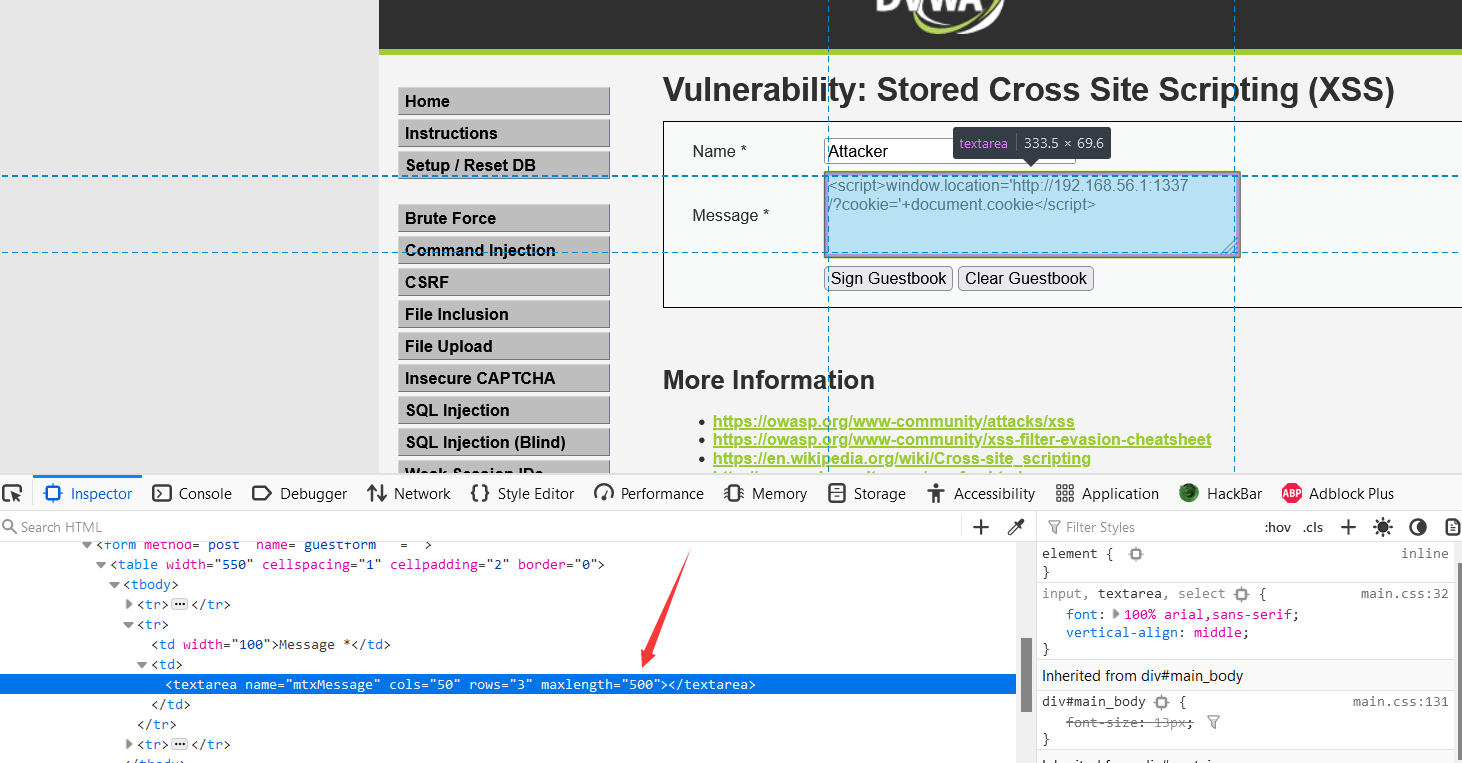Click the selector highlighter icon next to element
This screenshot has width=1462, height=763.
(x=1136, y=553)
